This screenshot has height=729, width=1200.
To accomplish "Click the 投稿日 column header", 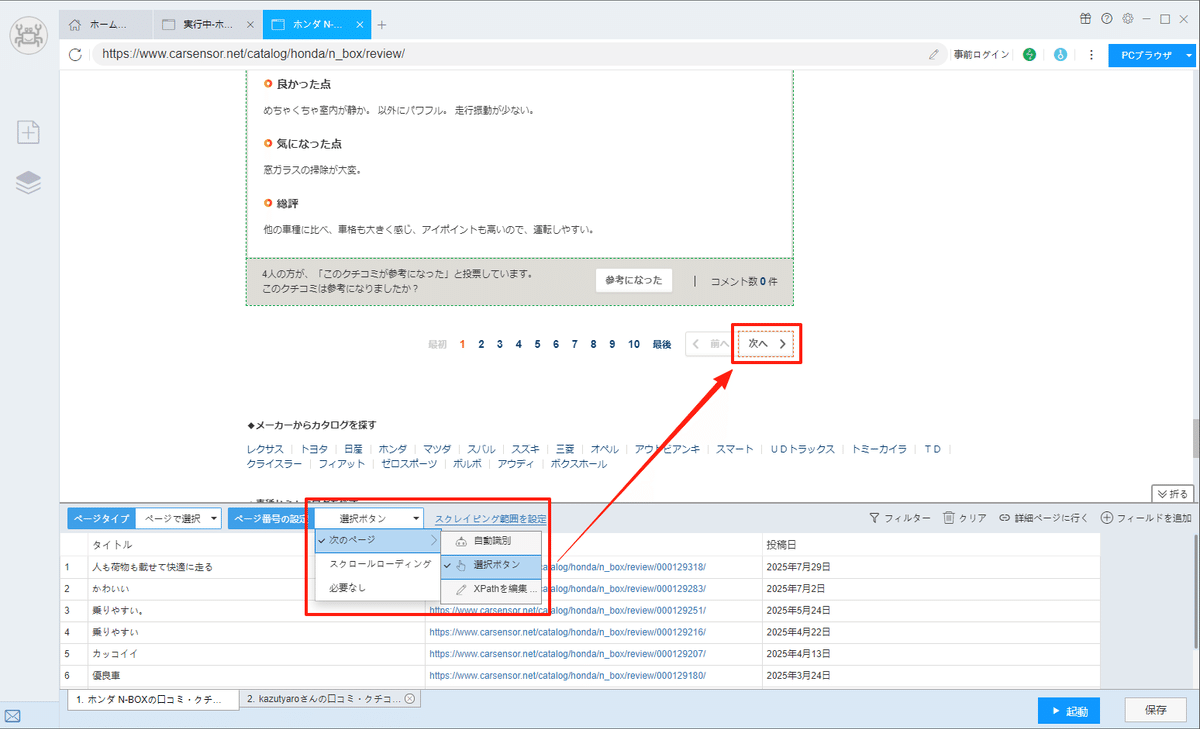I will point(931,544).
